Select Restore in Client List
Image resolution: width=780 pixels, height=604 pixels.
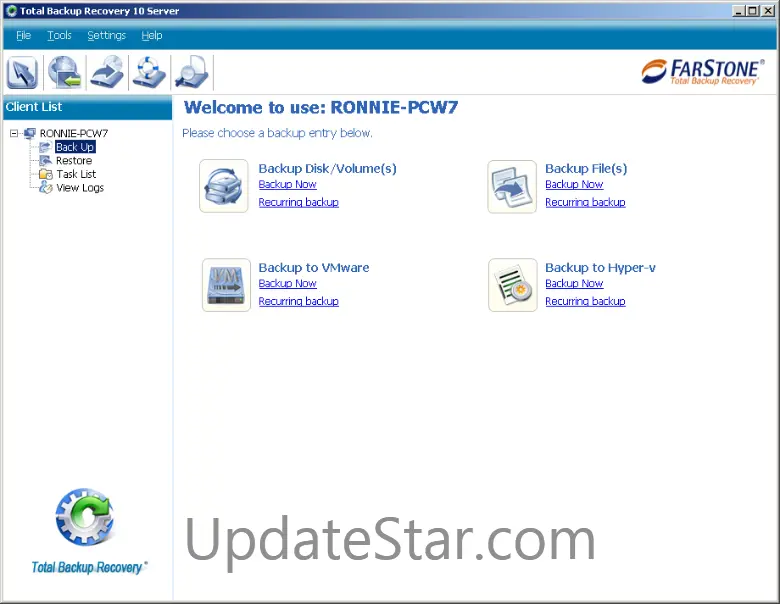74,160
